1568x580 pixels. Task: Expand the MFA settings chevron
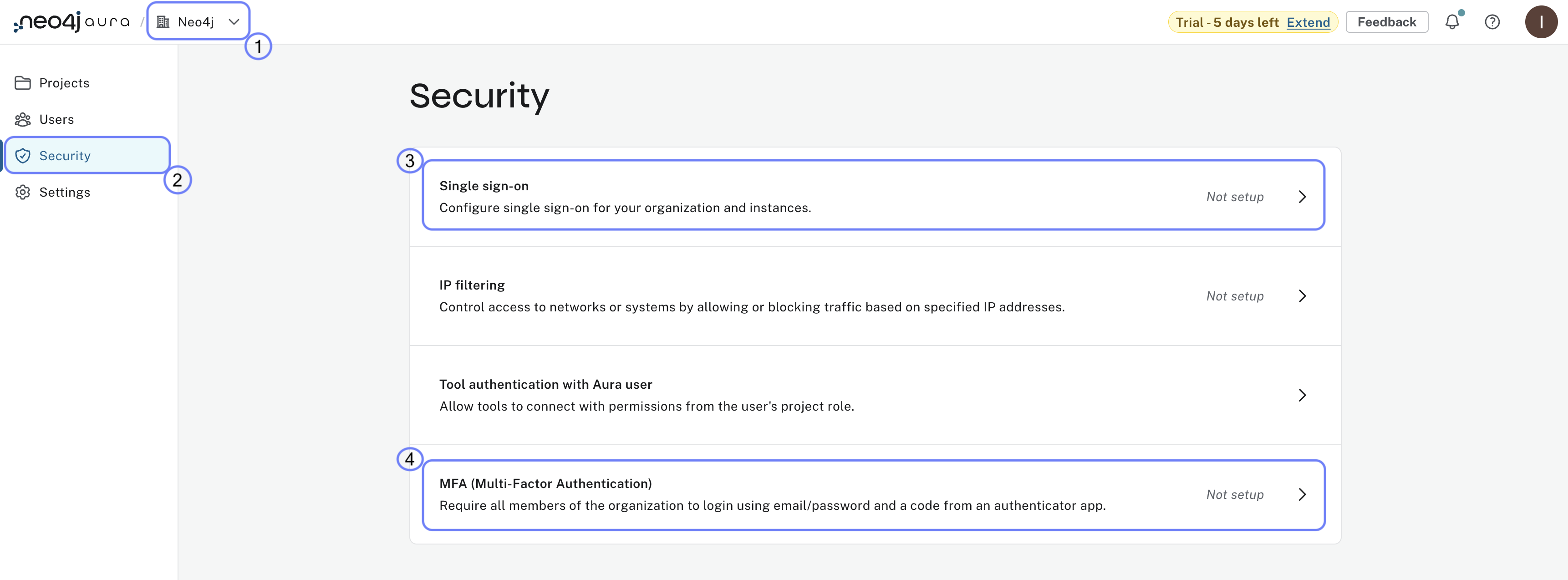(1303, 495)
